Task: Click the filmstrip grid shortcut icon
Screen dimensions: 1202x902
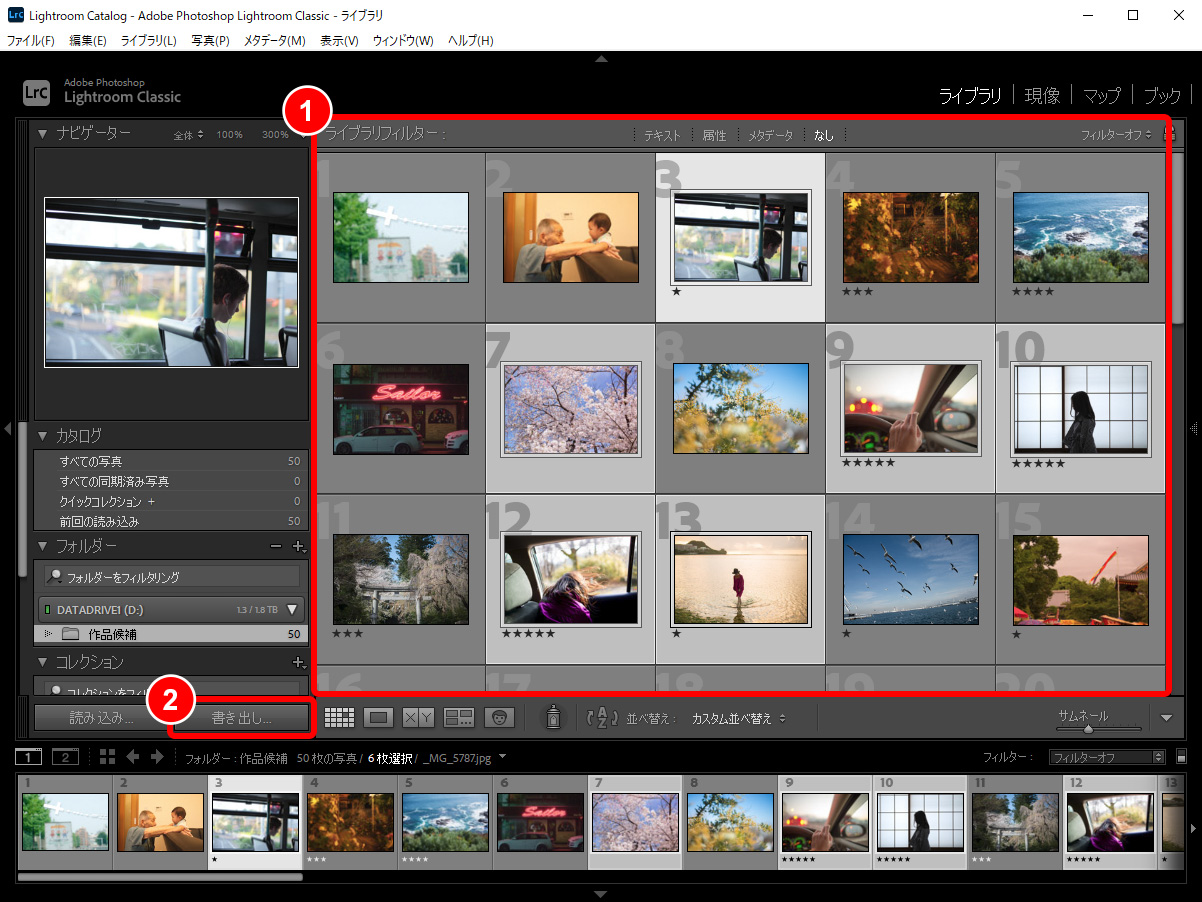Action: (107, 757)
